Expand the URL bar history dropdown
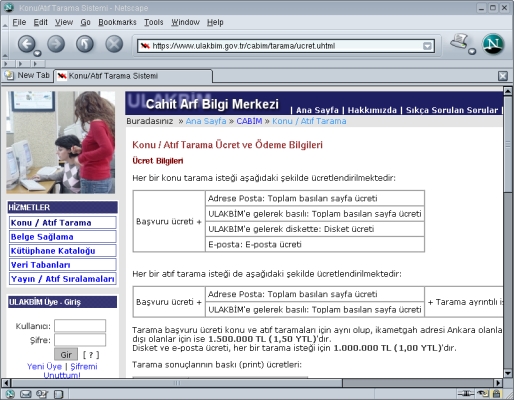This screenshot has width=514, height=400. tap(427, 46)
